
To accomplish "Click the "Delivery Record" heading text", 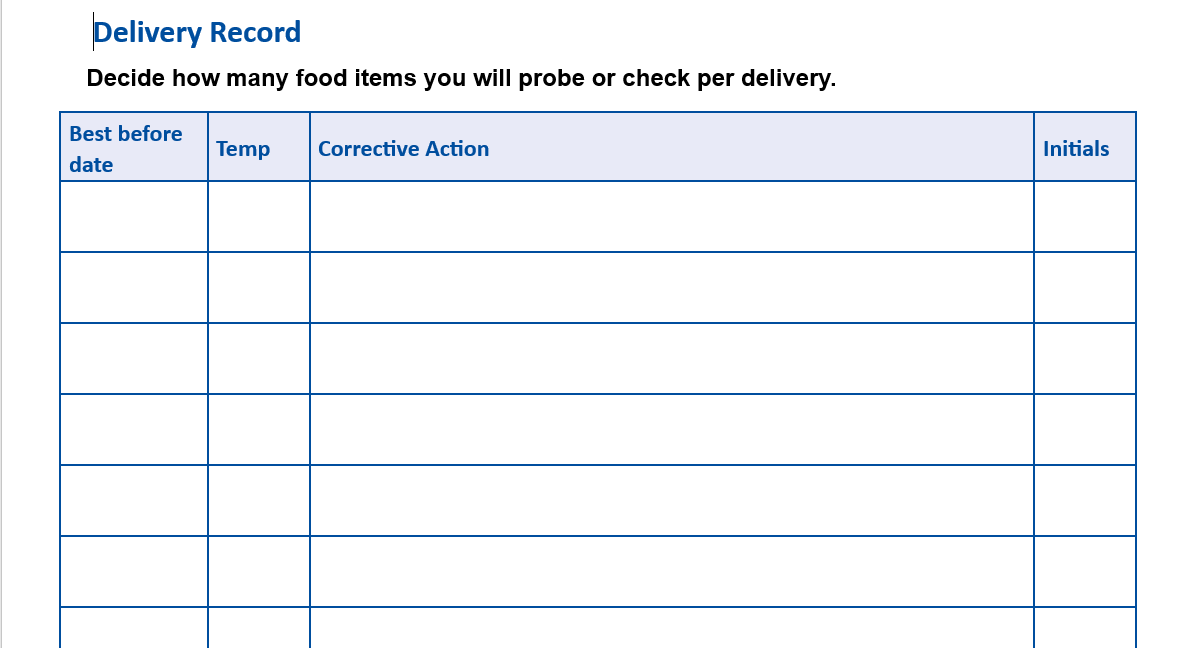I will coord(197,33).
